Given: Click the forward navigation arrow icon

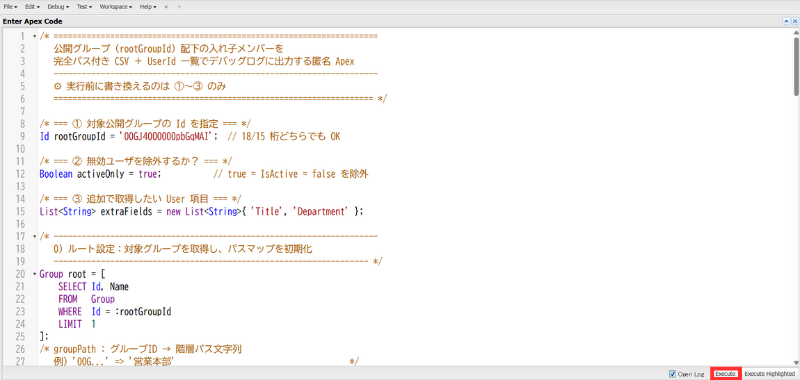Looking at the screenshot, I should tap(179, 7).
